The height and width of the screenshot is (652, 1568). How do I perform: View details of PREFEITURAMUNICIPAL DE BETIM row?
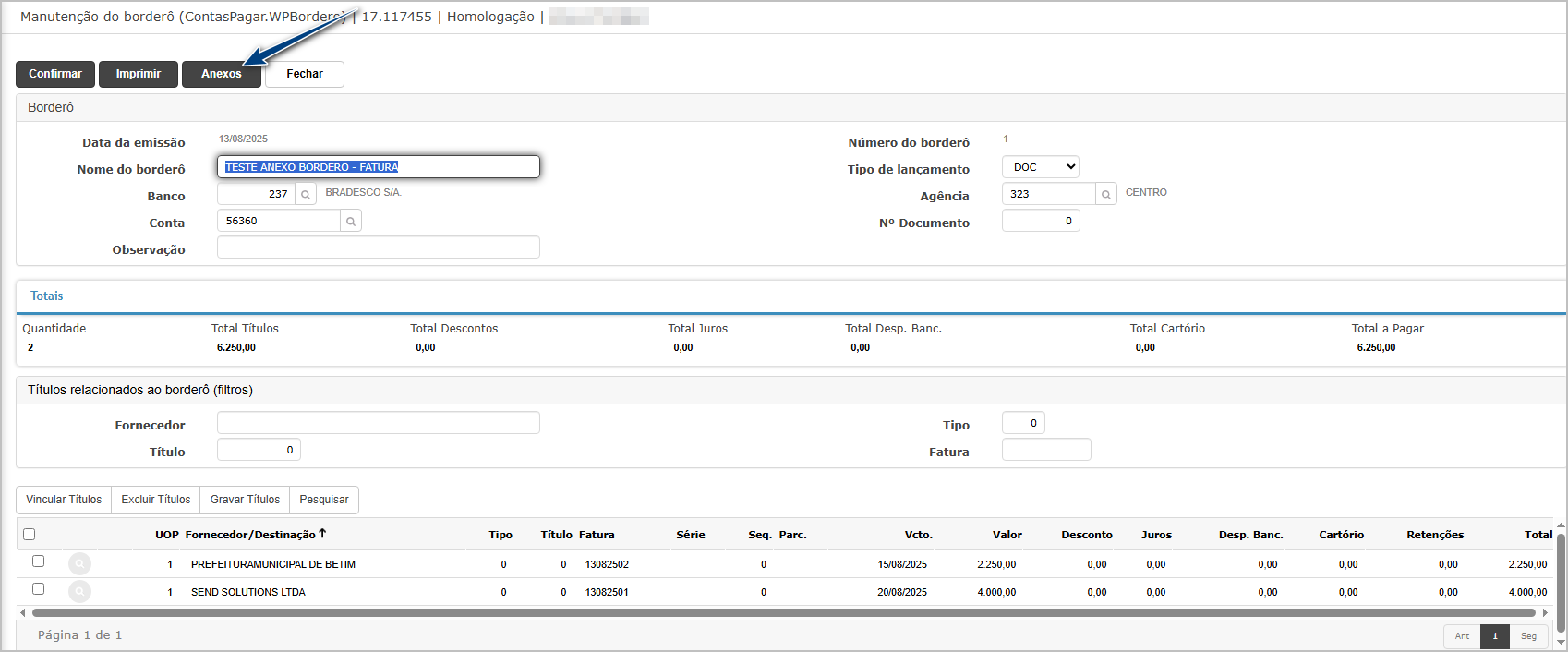pos(80,563)
